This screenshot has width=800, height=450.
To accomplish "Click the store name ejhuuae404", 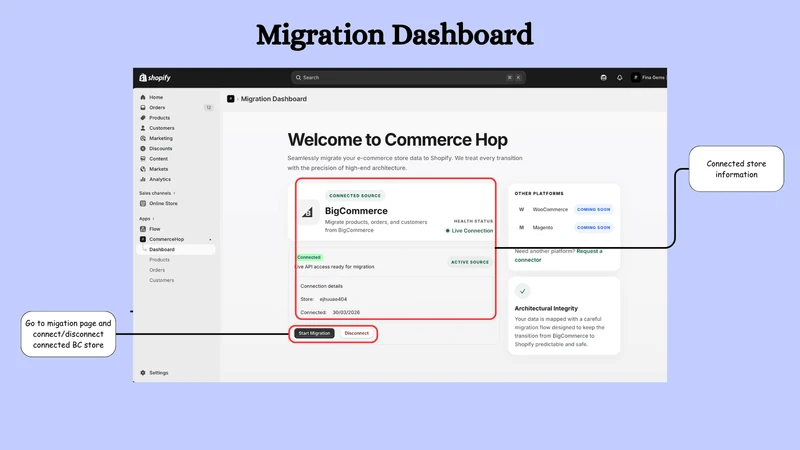I will tap(333, 299).
